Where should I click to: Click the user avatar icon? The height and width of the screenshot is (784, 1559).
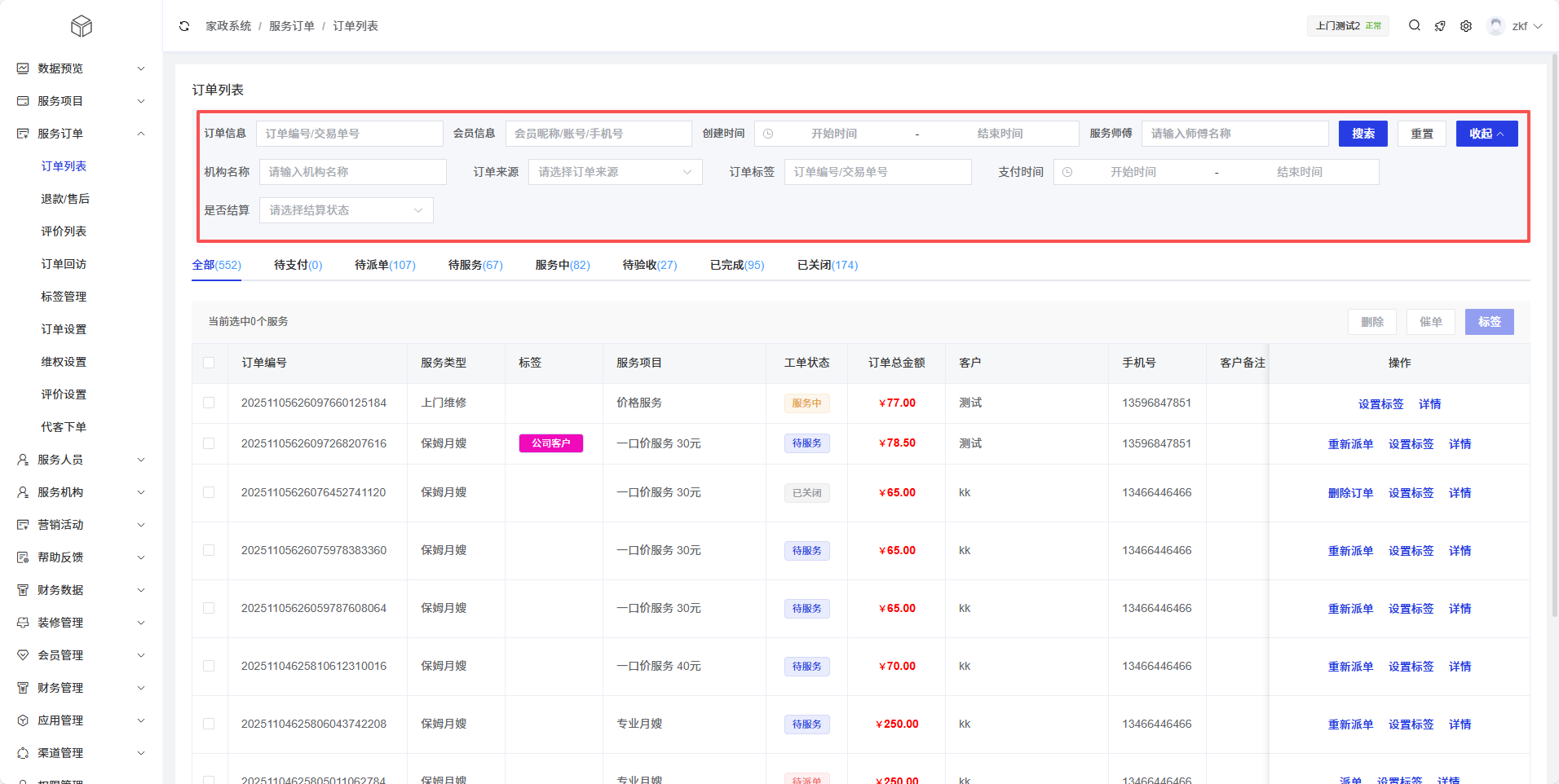tap(1495, 26)
